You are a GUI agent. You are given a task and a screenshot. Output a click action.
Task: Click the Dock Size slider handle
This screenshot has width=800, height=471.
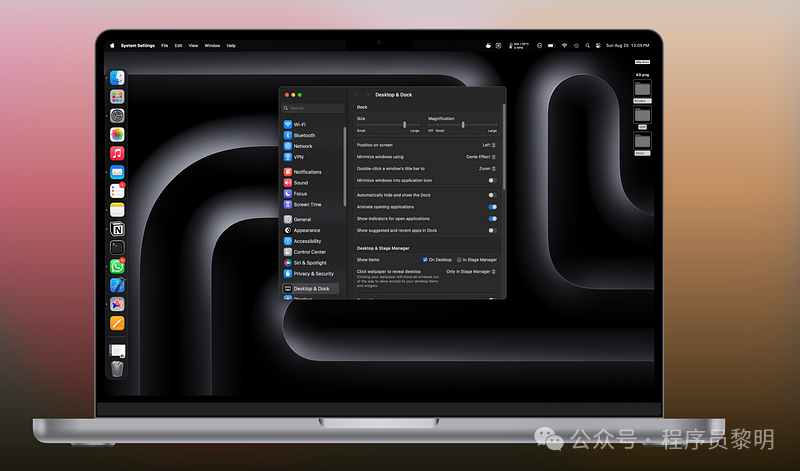(405, 125)
